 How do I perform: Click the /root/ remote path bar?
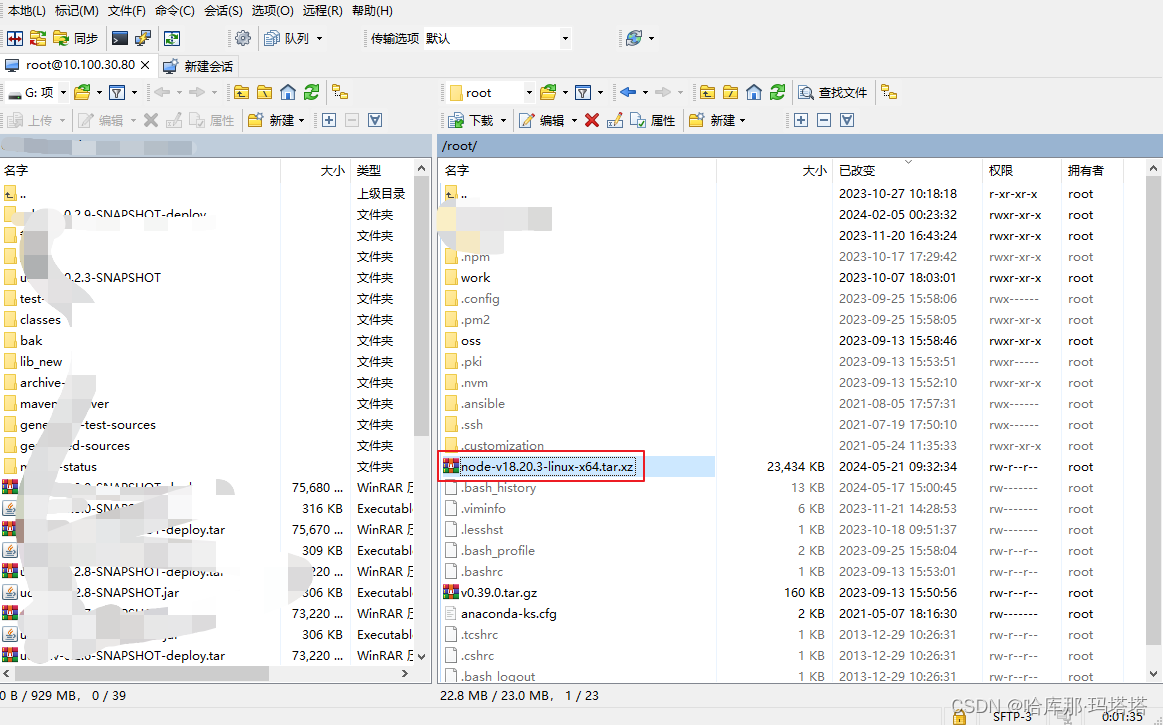coord(800,145)
